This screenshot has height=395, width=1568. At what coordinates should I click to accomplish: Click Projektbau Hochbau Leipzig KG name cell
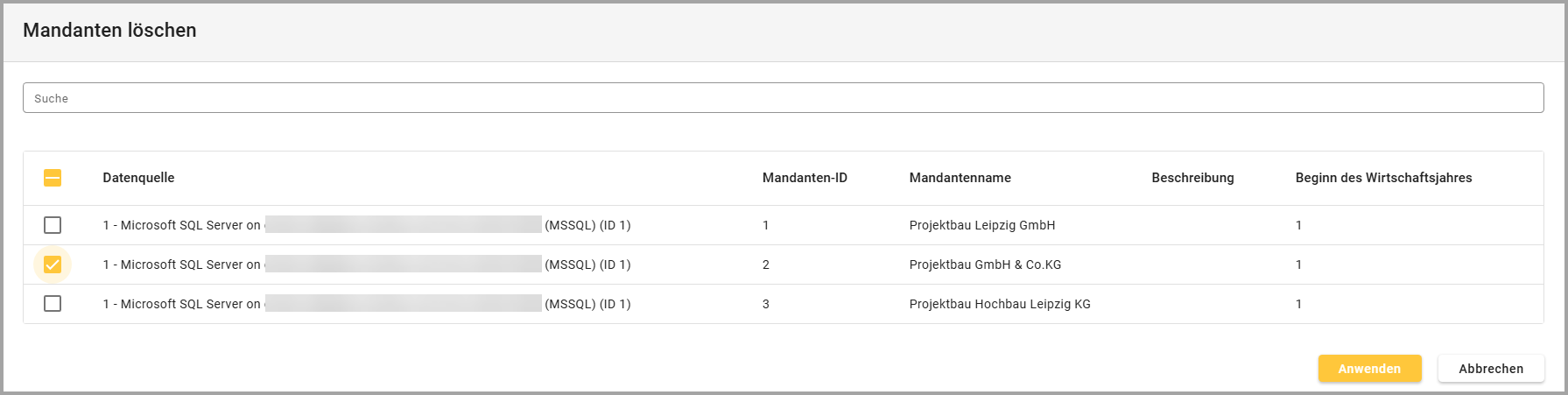tap(1000, 304)
